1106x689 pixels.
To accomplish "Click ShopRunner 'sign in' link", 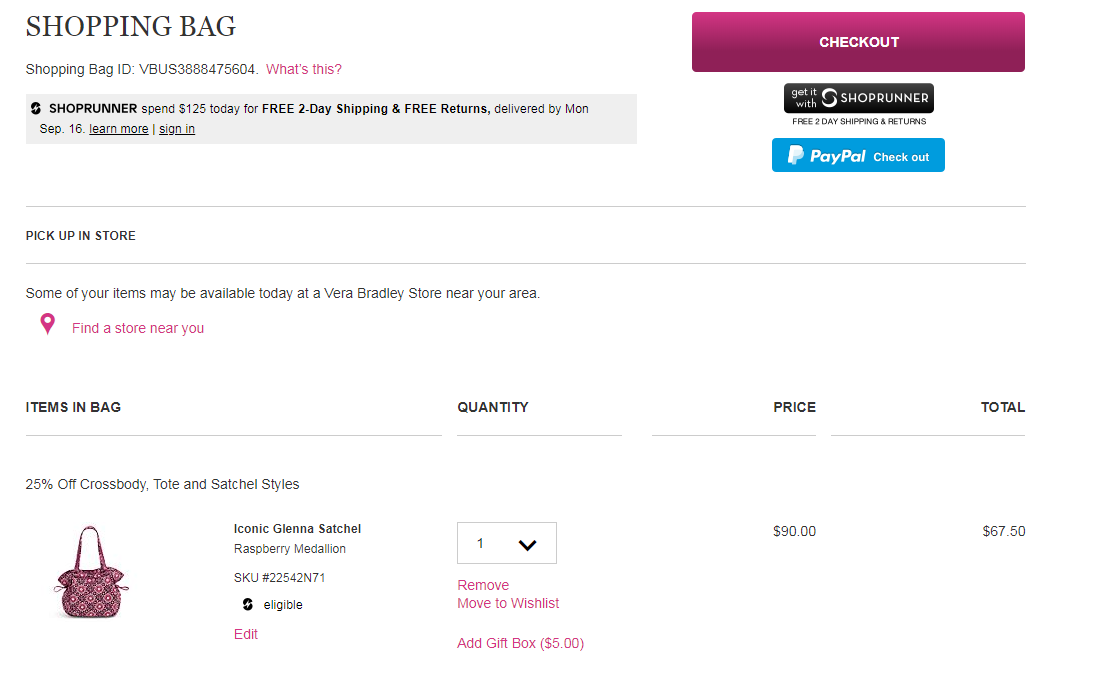I will (176, 129).
